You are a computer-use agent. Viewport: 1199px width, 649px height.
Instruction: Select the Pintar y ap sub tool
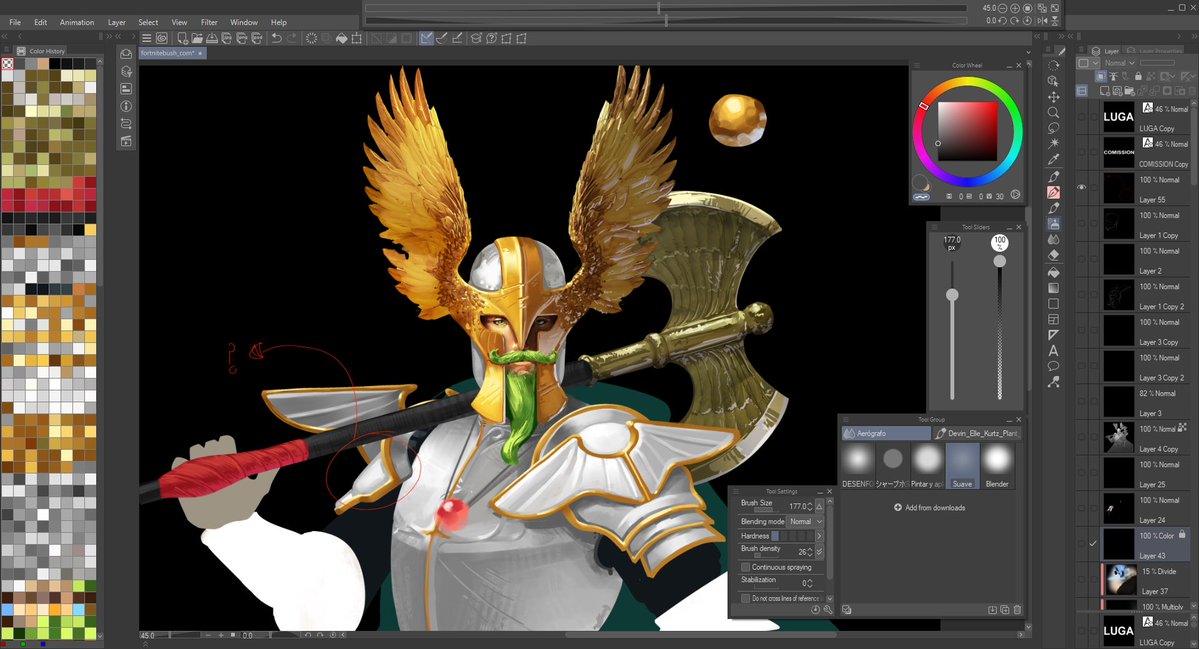coord(927,466)
